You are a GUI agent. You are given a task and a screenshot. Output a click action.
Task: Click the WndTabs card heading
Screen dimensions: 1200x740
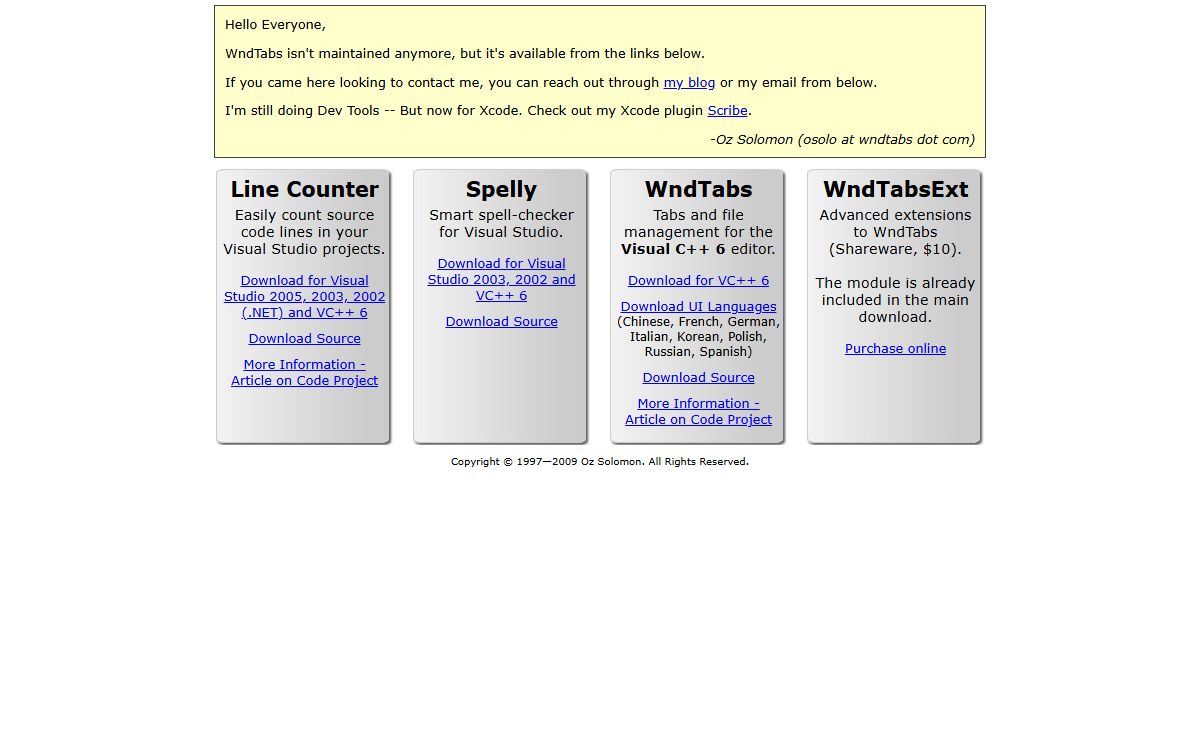coord(698,189)
